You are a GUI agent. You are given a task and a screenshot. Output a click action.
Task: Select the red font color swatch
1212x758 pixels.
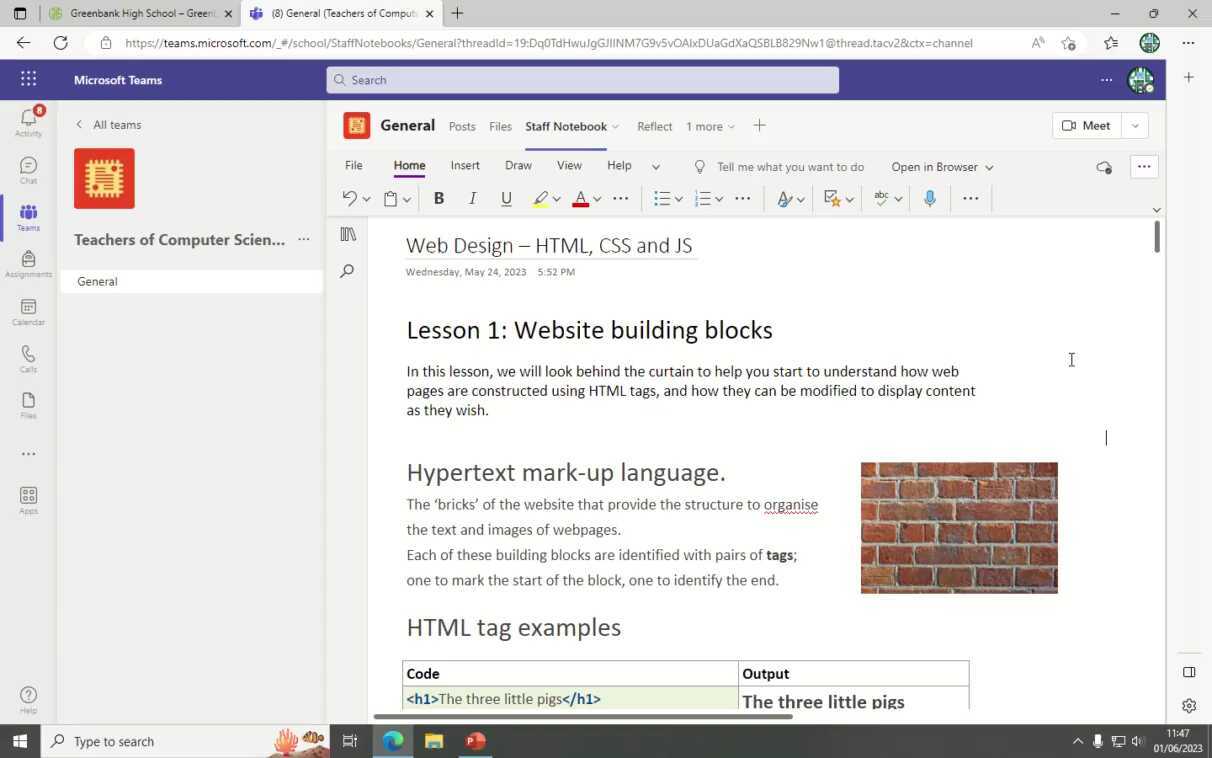coord(581,199)
